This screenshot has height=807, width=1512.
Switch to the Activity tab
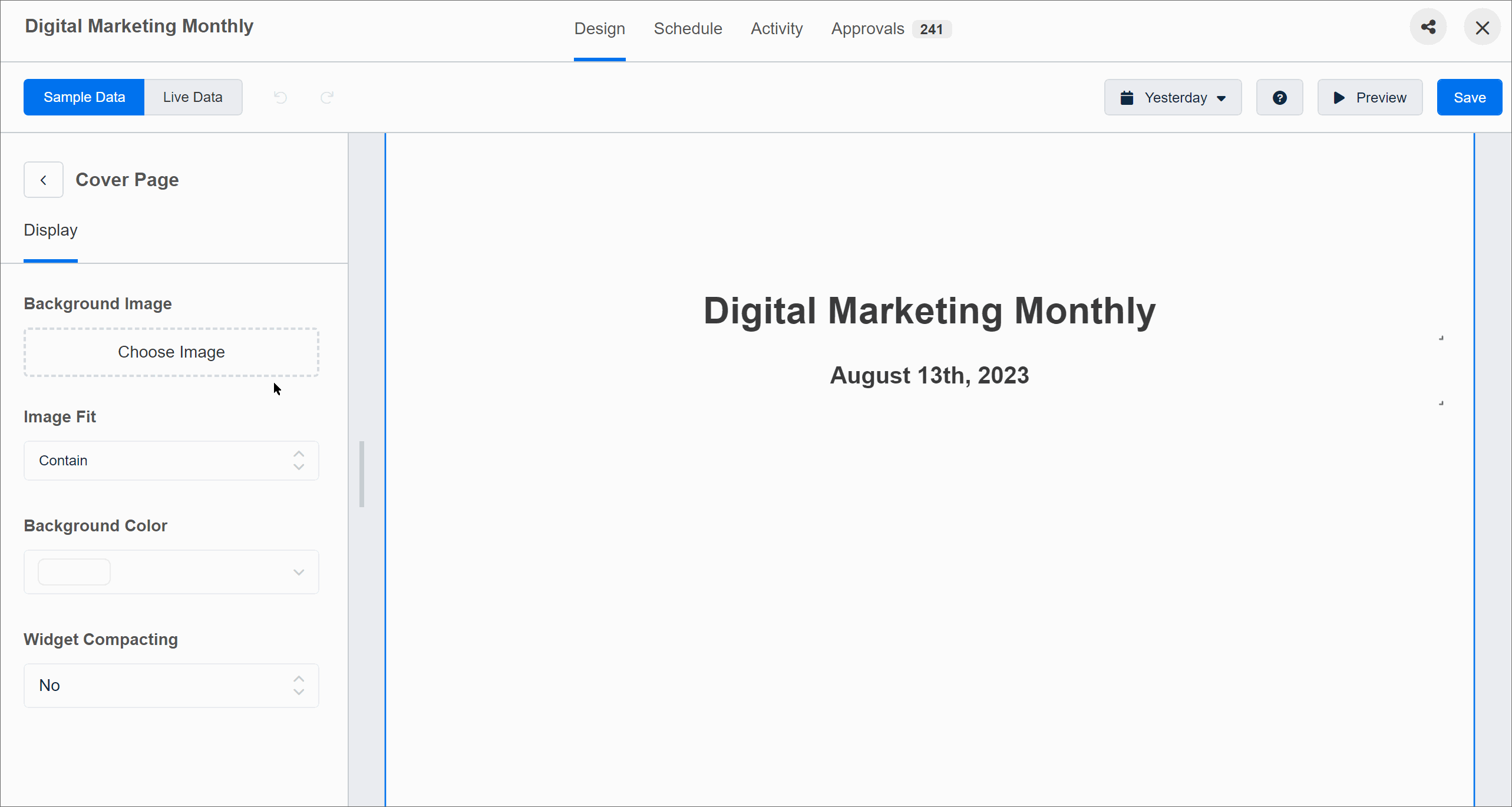(x=777, y=29)
